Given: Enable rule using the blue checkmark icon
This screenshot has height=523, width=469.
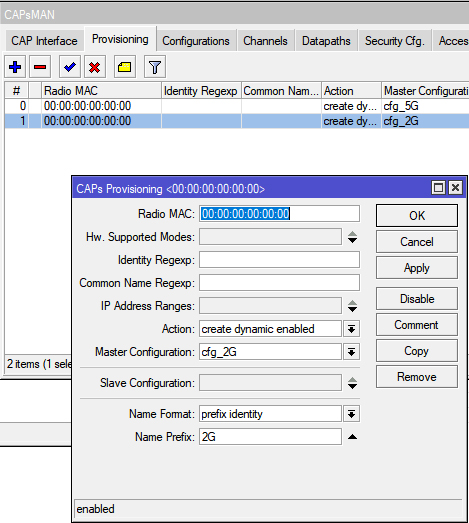Looking at the screenshot, I should pyautogui.click(x=70, y=67).
